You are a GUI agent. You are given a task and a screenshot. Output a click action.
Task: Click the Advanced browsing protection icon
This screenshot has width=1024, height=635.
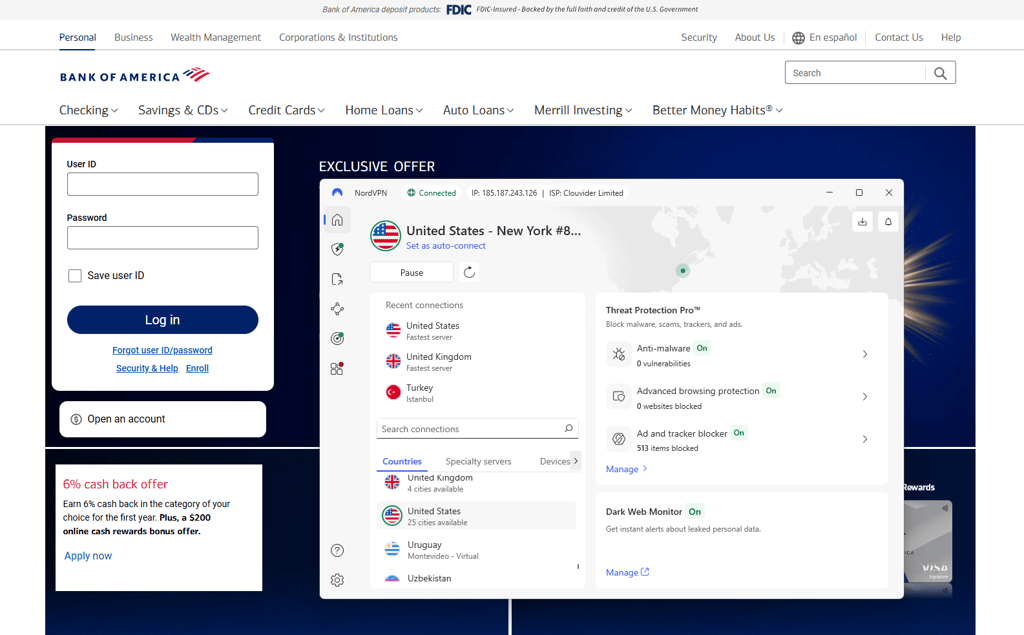[x=618, y=397]
